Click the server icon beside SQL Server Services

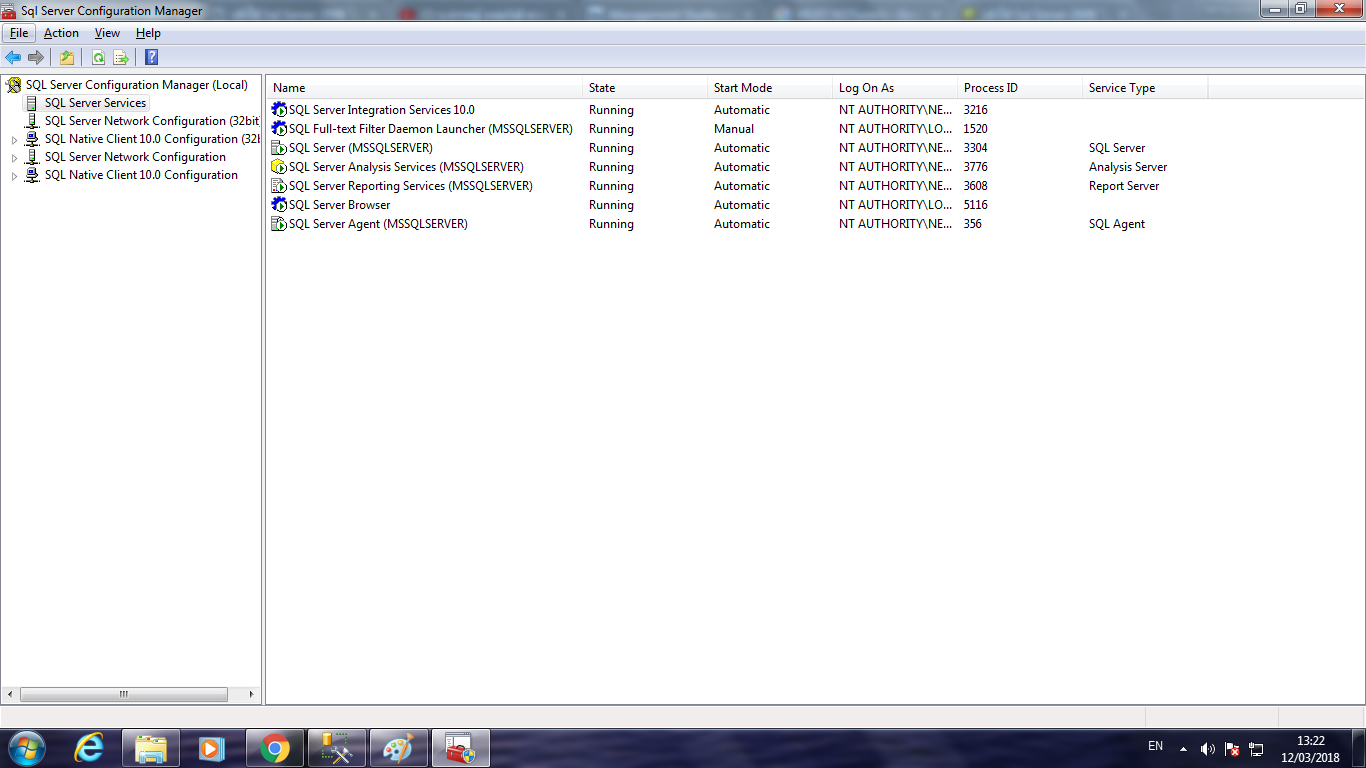coord(32,103)
